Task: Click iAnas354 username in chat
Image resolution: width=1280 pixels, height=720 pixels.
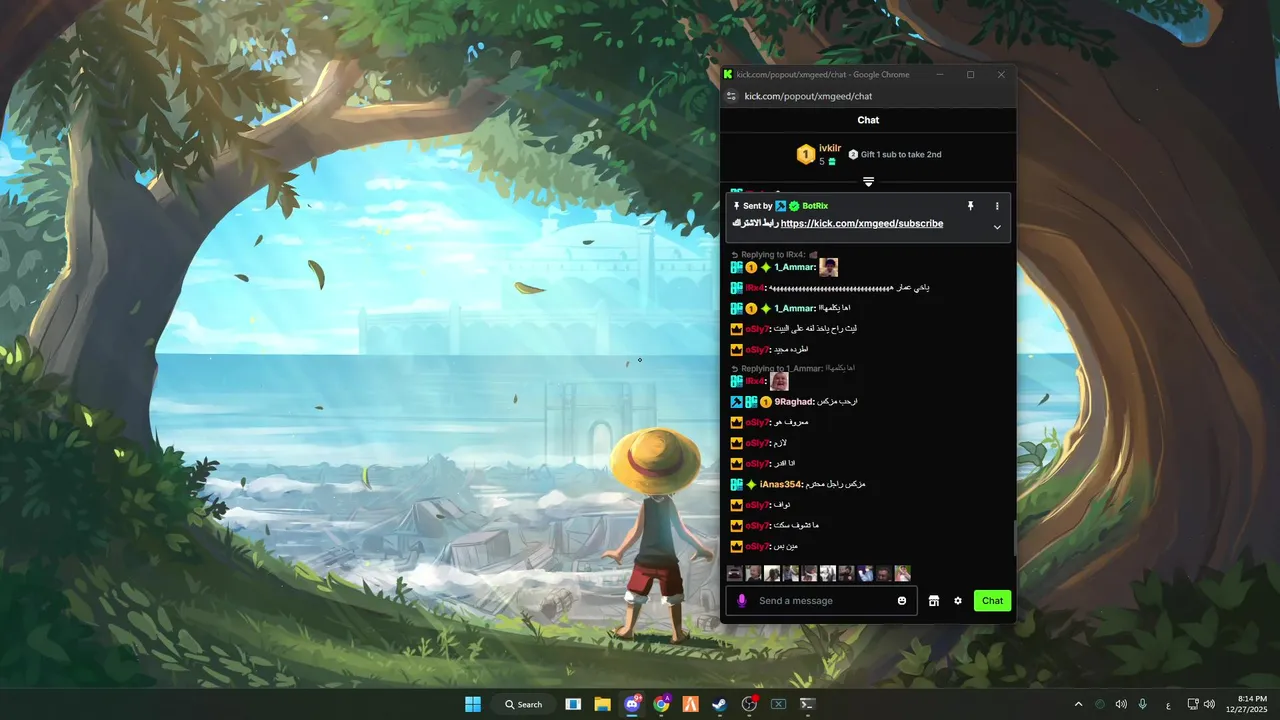Action: coord(781,484)
